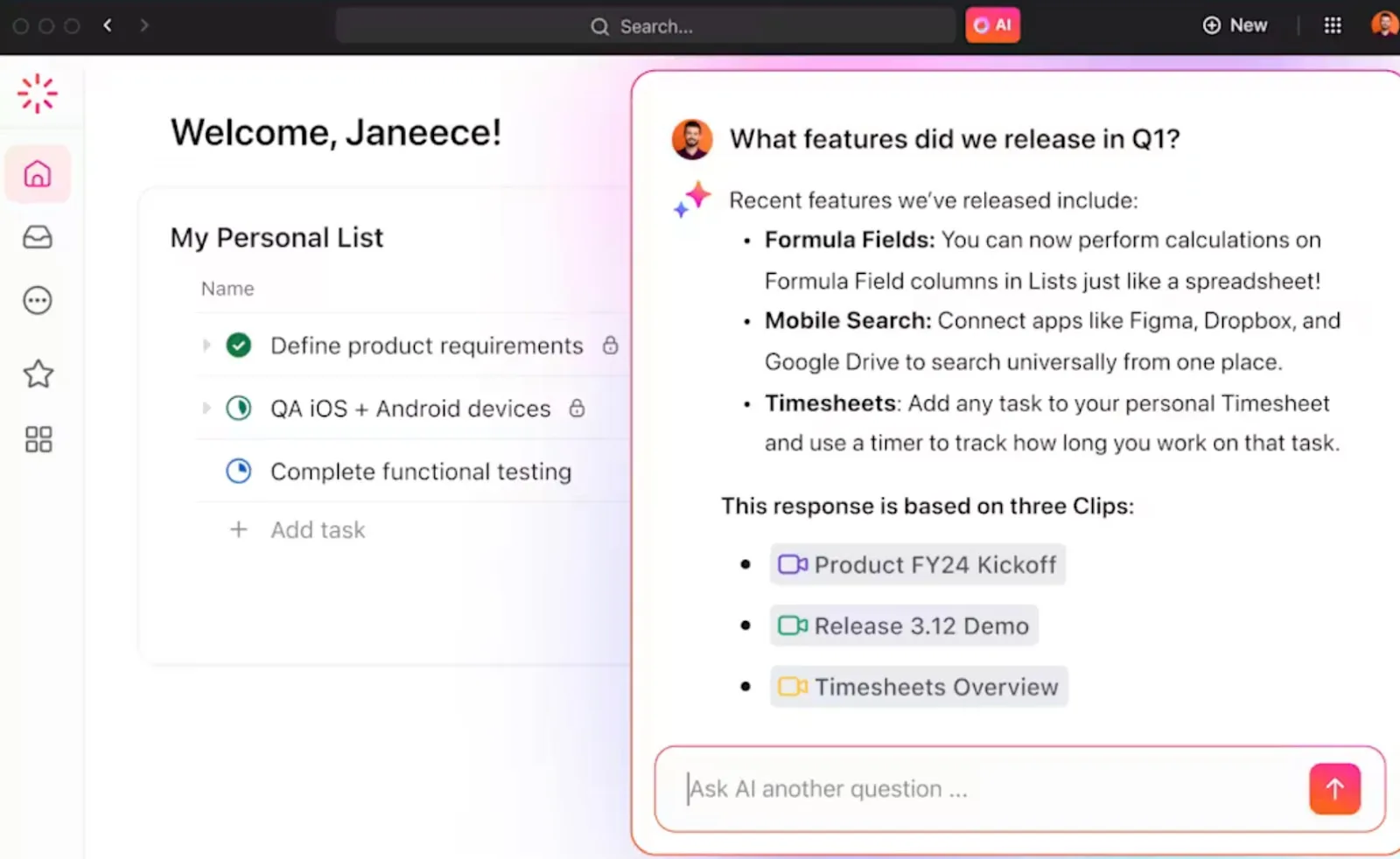
Task: Open Favorites star icon in sidebar
Action: [x=38, y=374]
